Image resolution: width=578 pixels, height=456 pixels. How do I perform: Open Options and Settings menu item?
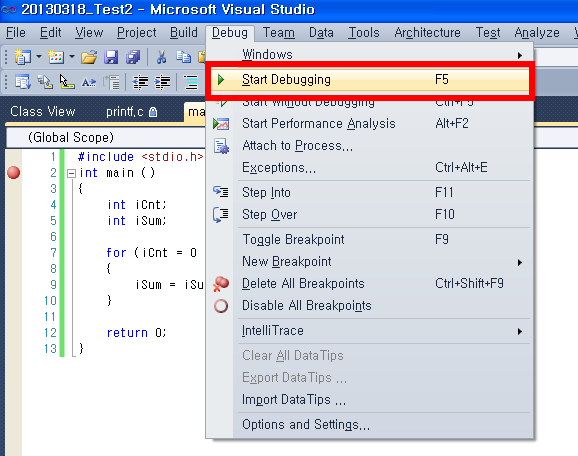point(370,425)
